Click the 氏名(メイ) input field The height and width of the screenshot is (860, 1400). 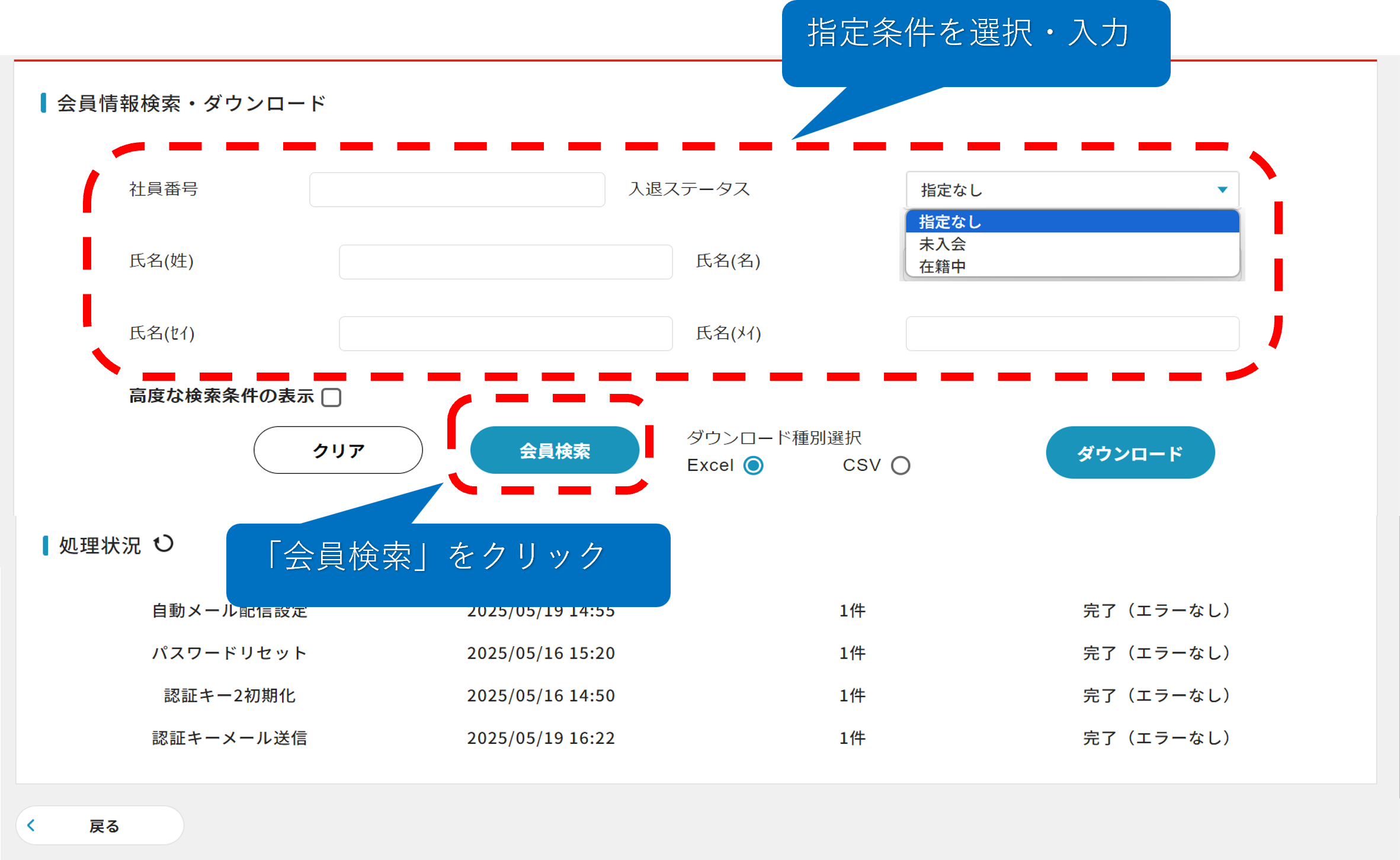coord(1072,333)
